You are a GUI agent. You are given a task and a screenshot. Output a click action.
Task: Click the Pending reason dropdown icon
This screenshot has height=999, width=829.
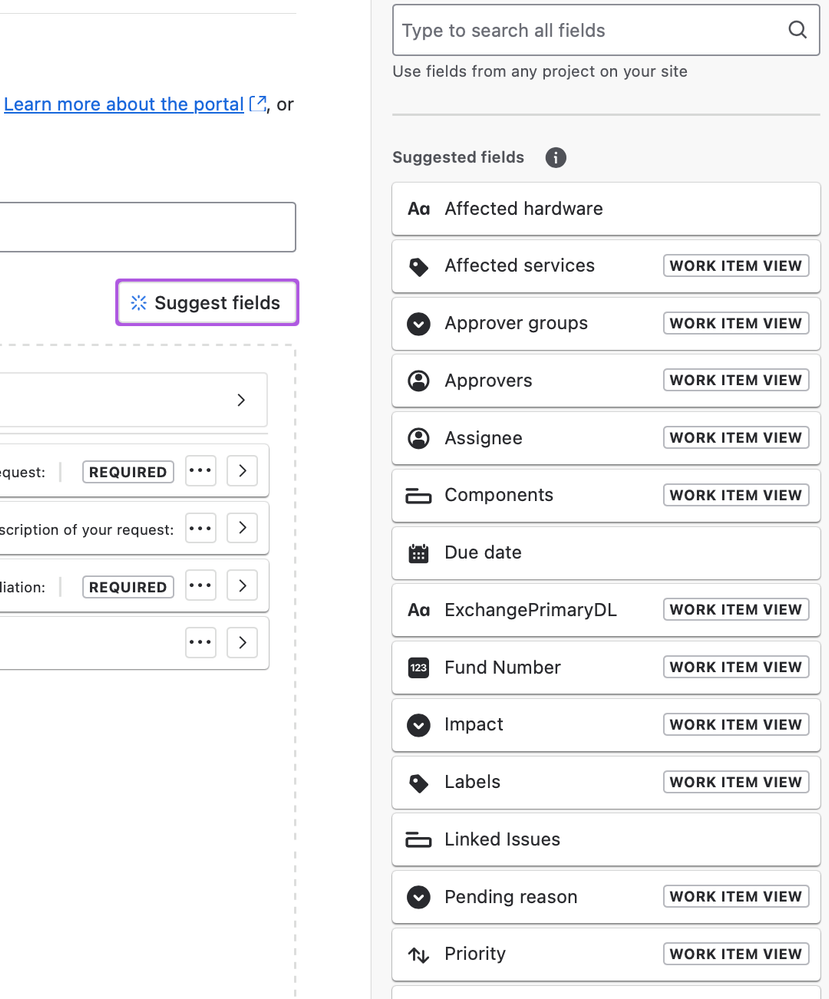[x=418, y=897]
